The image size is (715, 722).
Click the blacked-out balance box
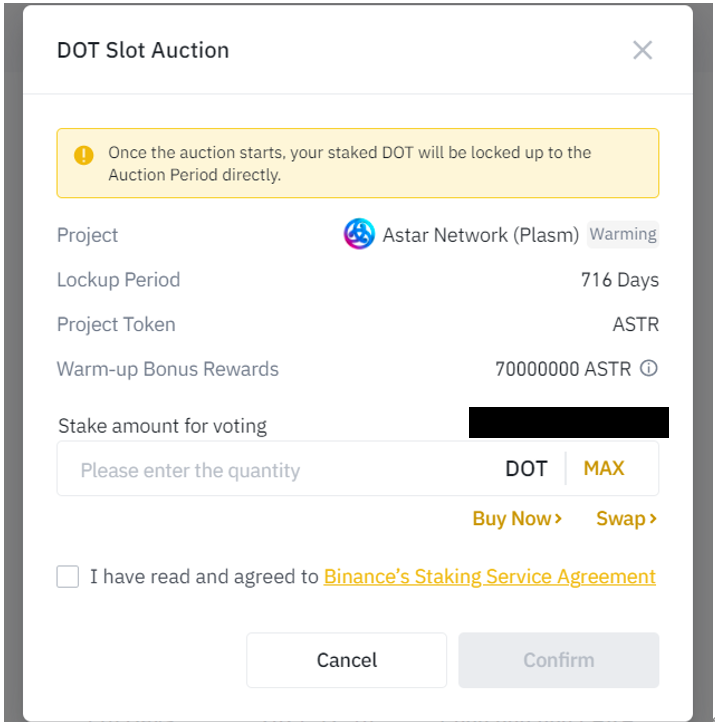pos(569,422)
